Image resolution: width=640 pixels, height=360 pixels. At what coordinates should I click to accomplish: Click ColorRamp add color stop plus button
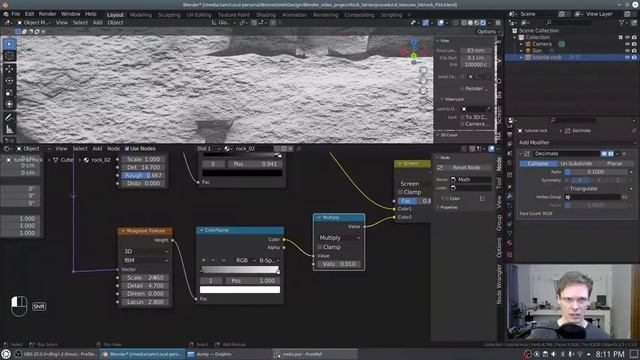click(204, 260)
